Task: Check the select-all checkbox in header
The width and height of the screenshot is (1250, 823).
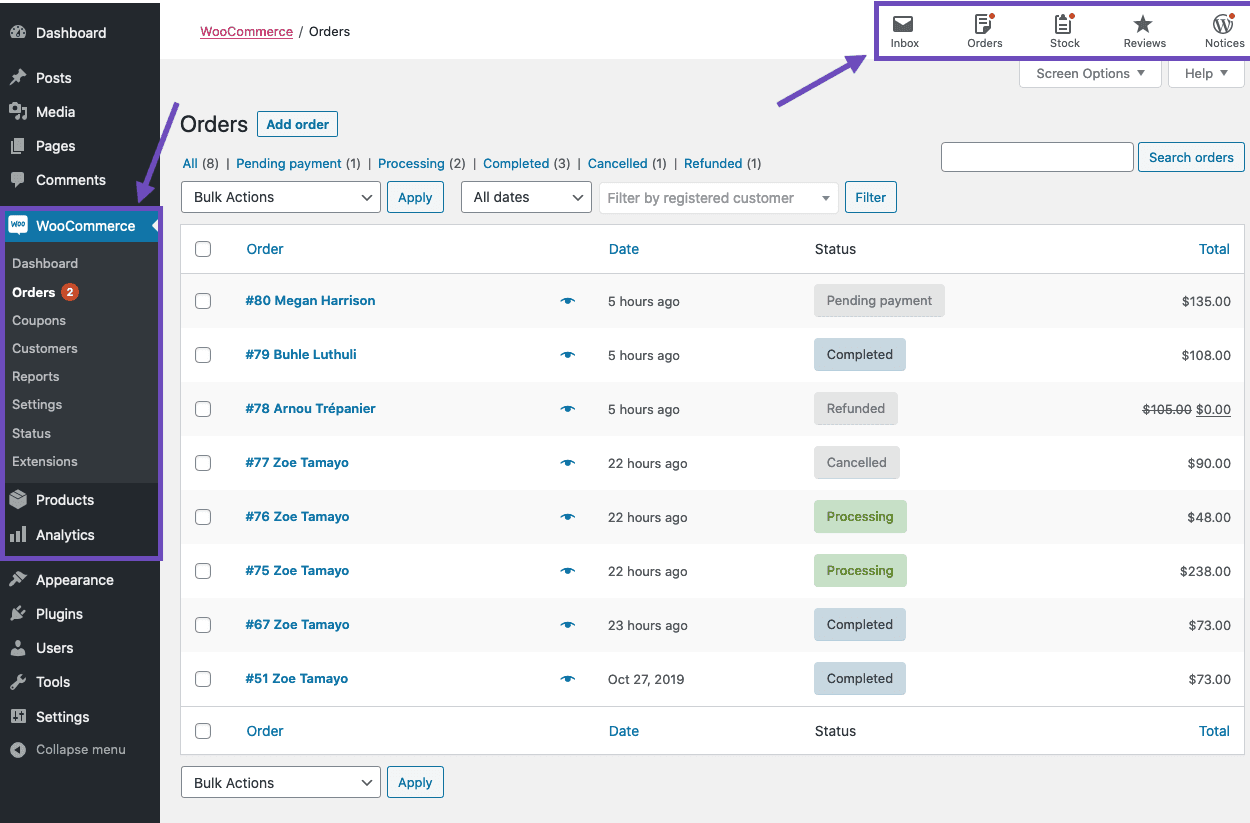Action: click(203, 249)
